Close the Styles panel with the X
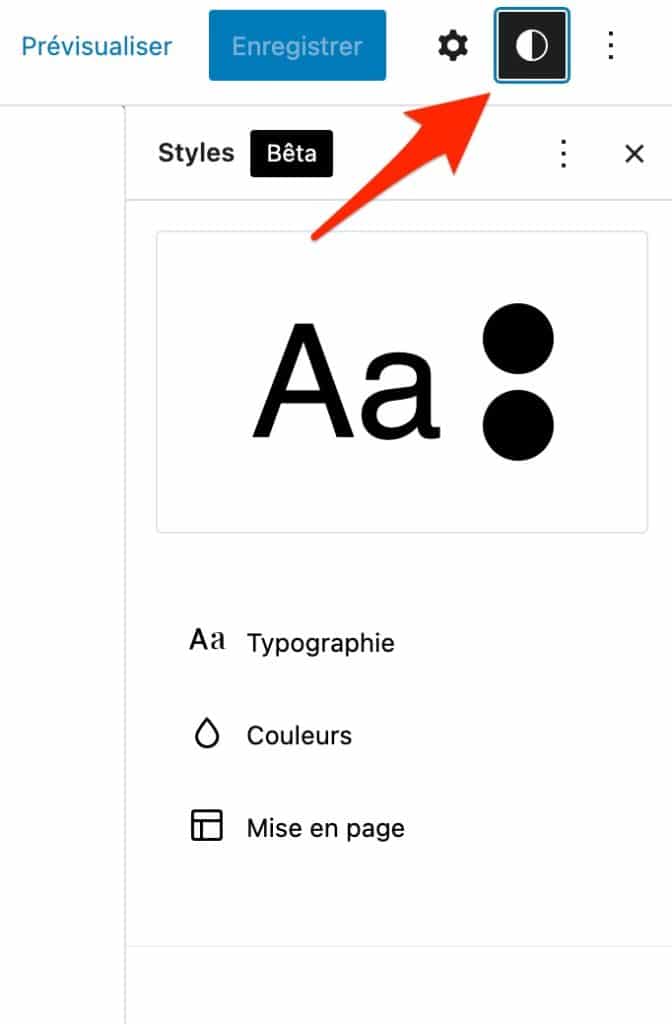This screenshot has height=1024, width=672. coord(635,154)
